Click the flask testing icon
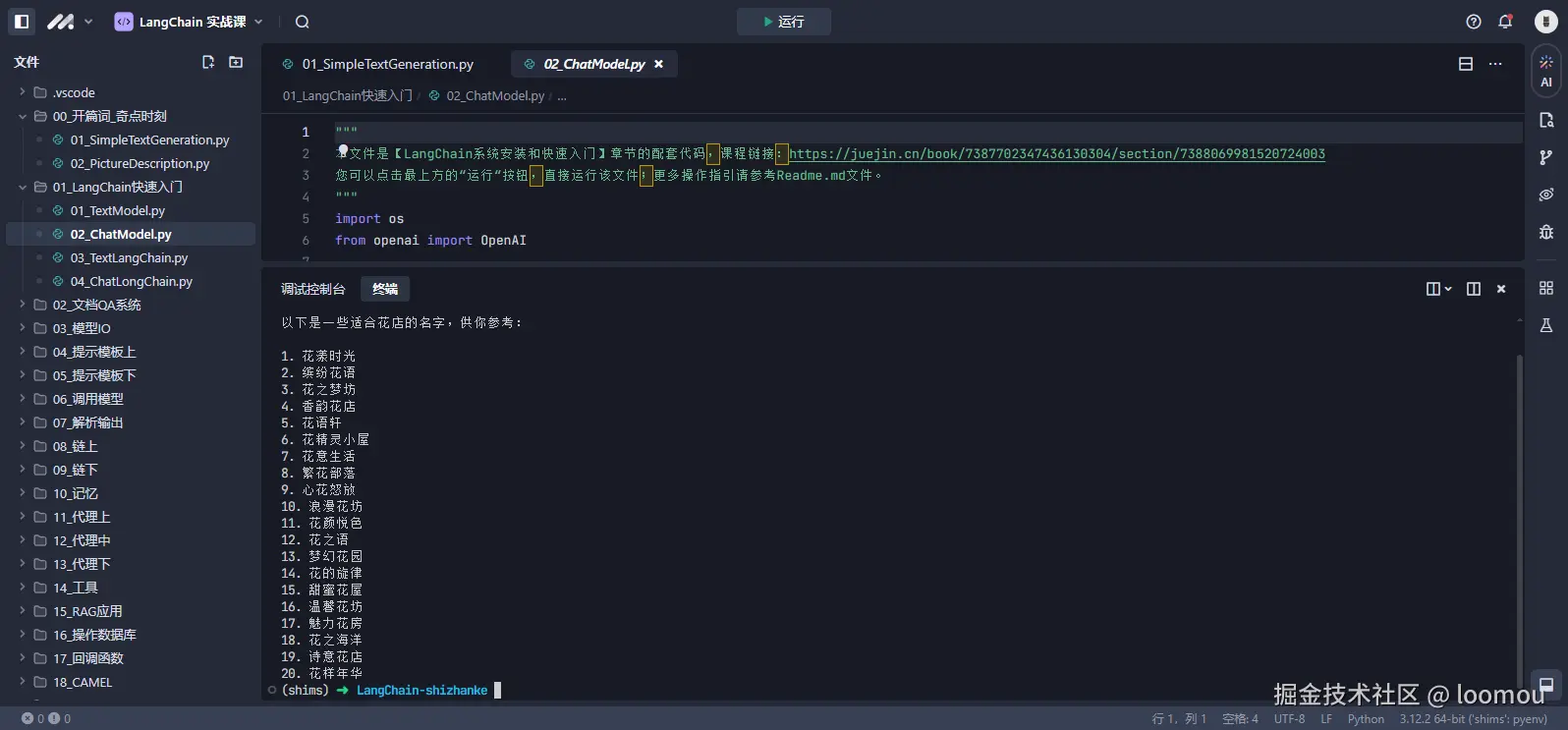 pyautogui.click(x=1545, y=325)
